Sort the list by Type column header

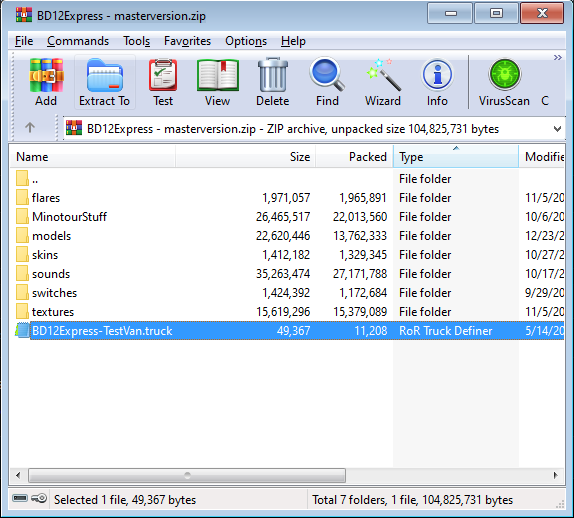click(x=456, y=157)
